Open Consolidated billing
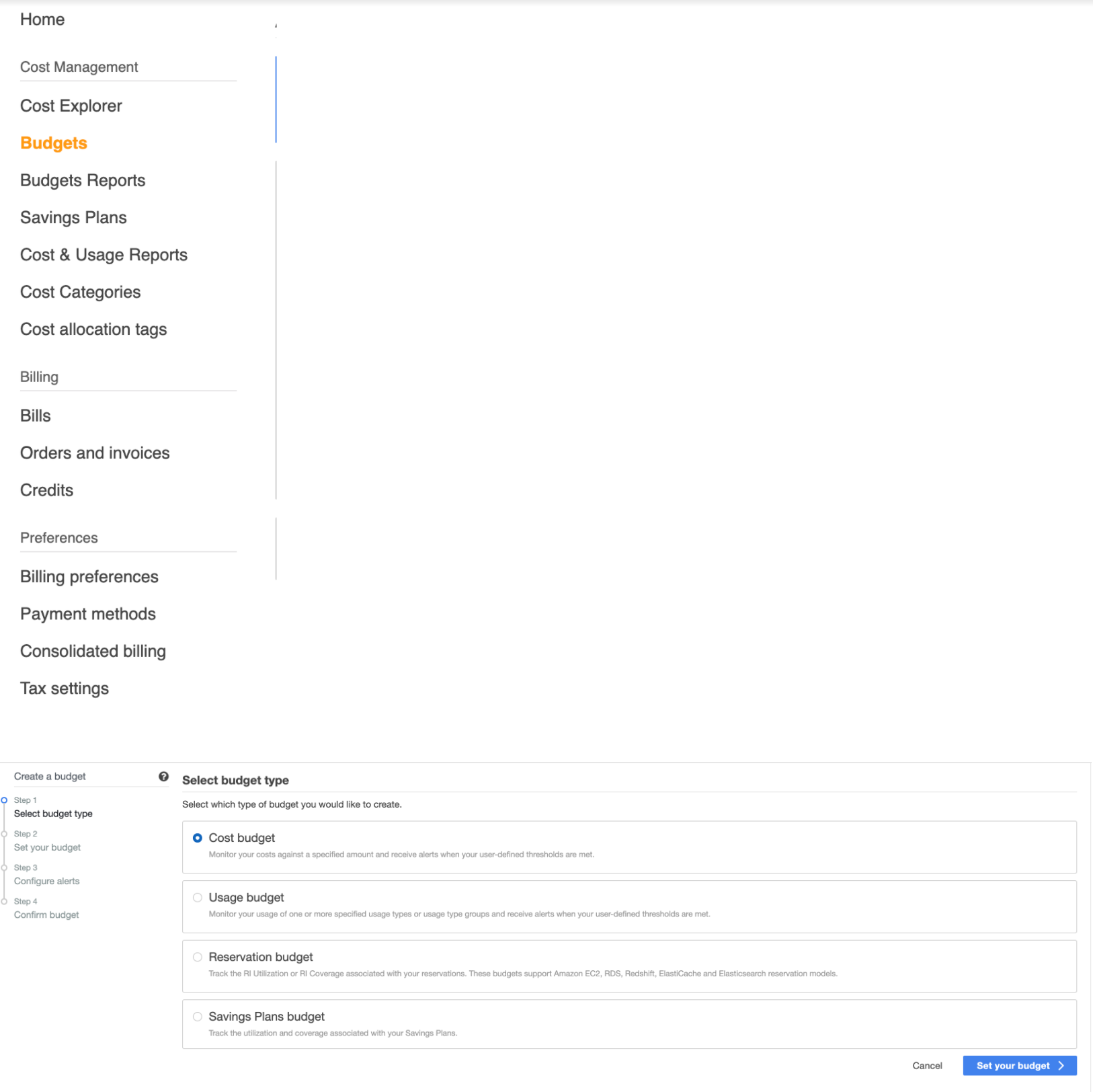 tap(93, 652)
